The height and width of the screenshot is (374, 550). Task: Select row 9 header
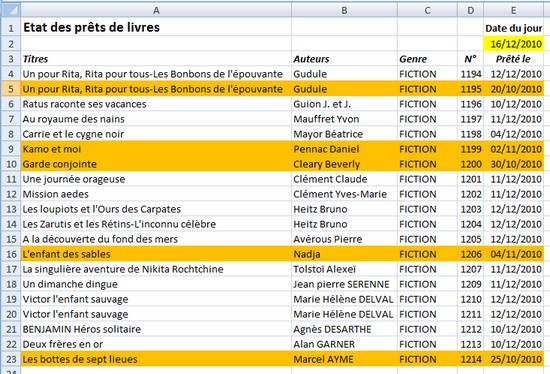(x=11, y=149)
